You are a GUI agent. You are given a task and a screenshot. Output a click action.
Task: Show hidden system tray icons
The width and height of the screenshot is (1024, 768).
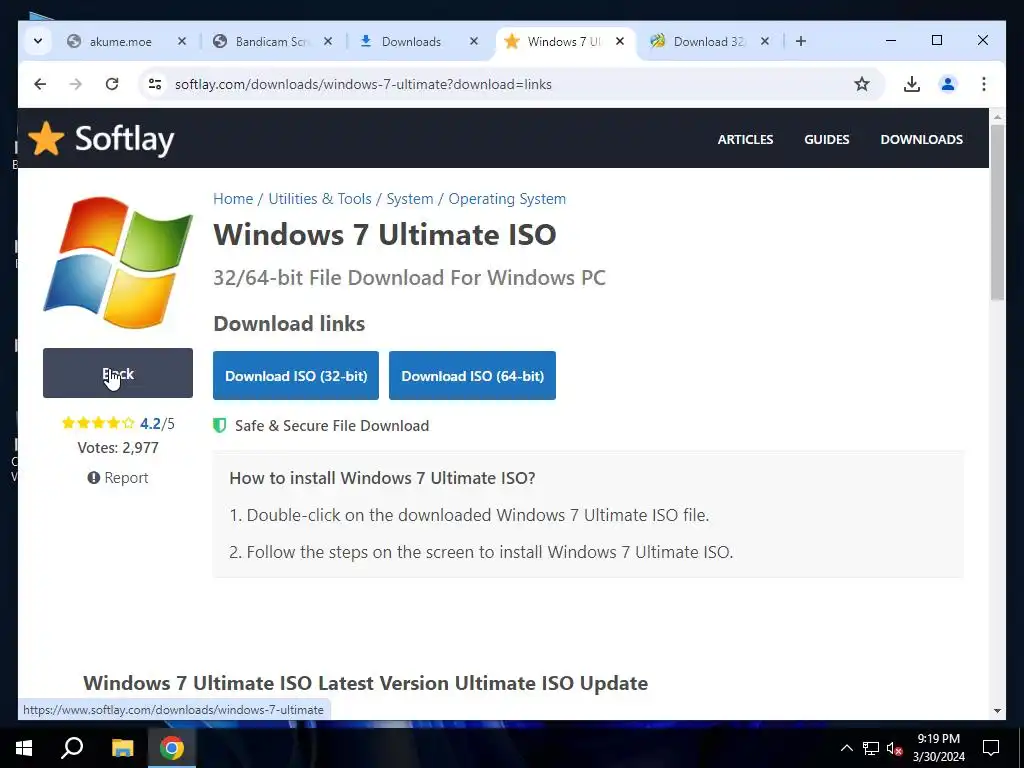(846, 748)
